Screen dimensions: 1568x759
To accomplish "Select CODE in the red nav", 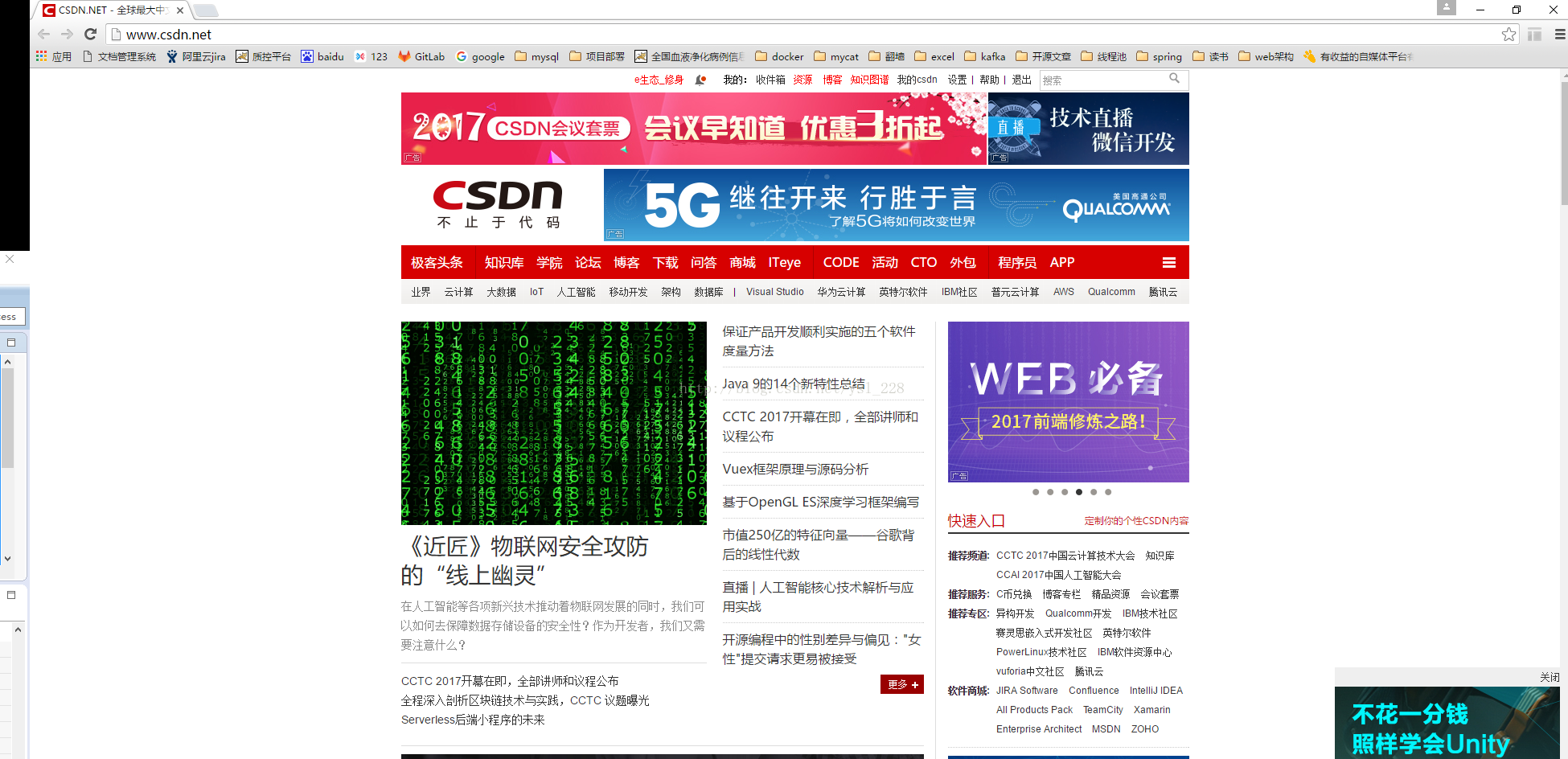I will click(x=841, y=263).
